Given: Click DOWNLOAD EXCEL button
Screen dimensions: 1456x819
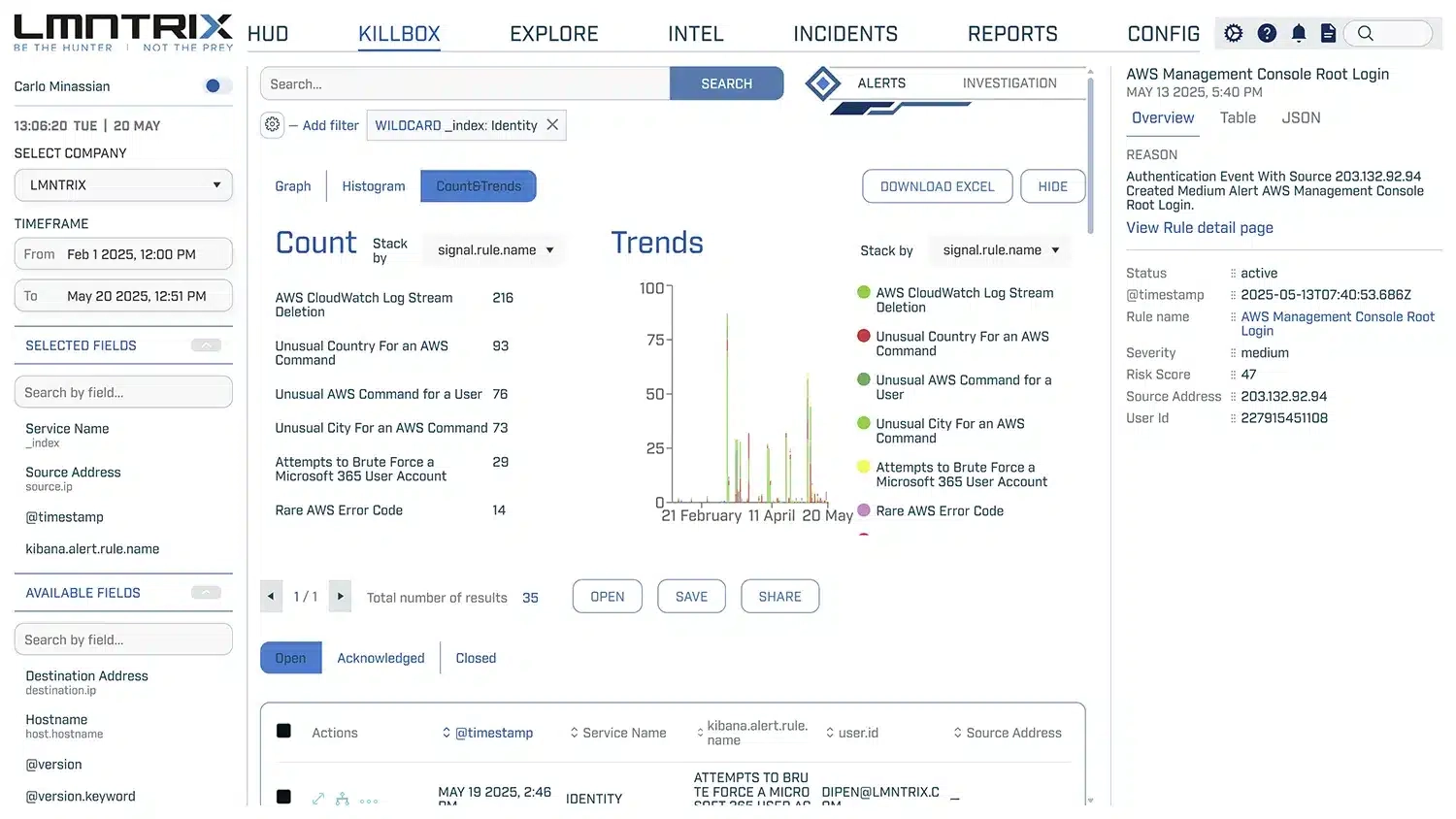Looking at the screenshot, I should point(938,186).
